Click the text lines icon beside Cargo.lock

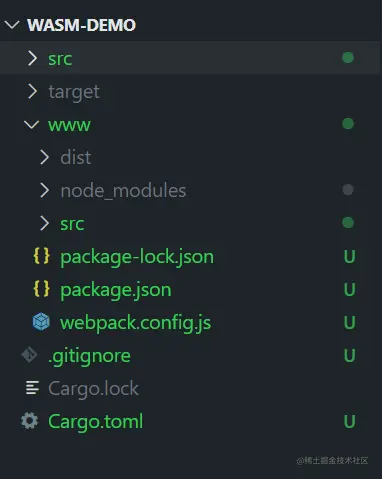tap(32, 388)
